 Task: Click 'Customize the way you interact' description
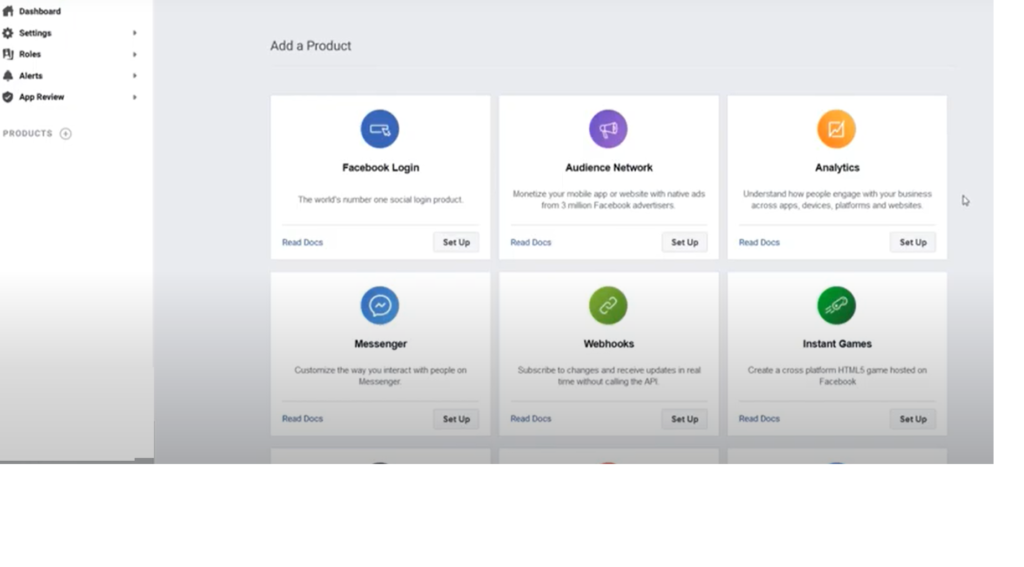[x=380, y=376]
